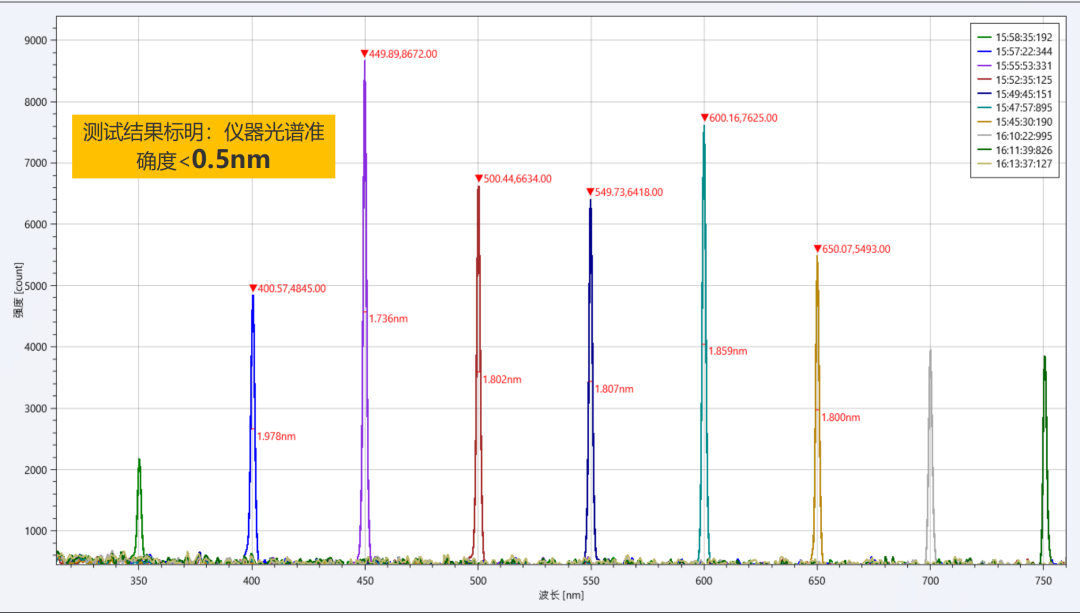The width and height of the screenshot is (1080, 613).
Task: Click the gray spectrum peak near 700 nm
Action: pos(931,455)
